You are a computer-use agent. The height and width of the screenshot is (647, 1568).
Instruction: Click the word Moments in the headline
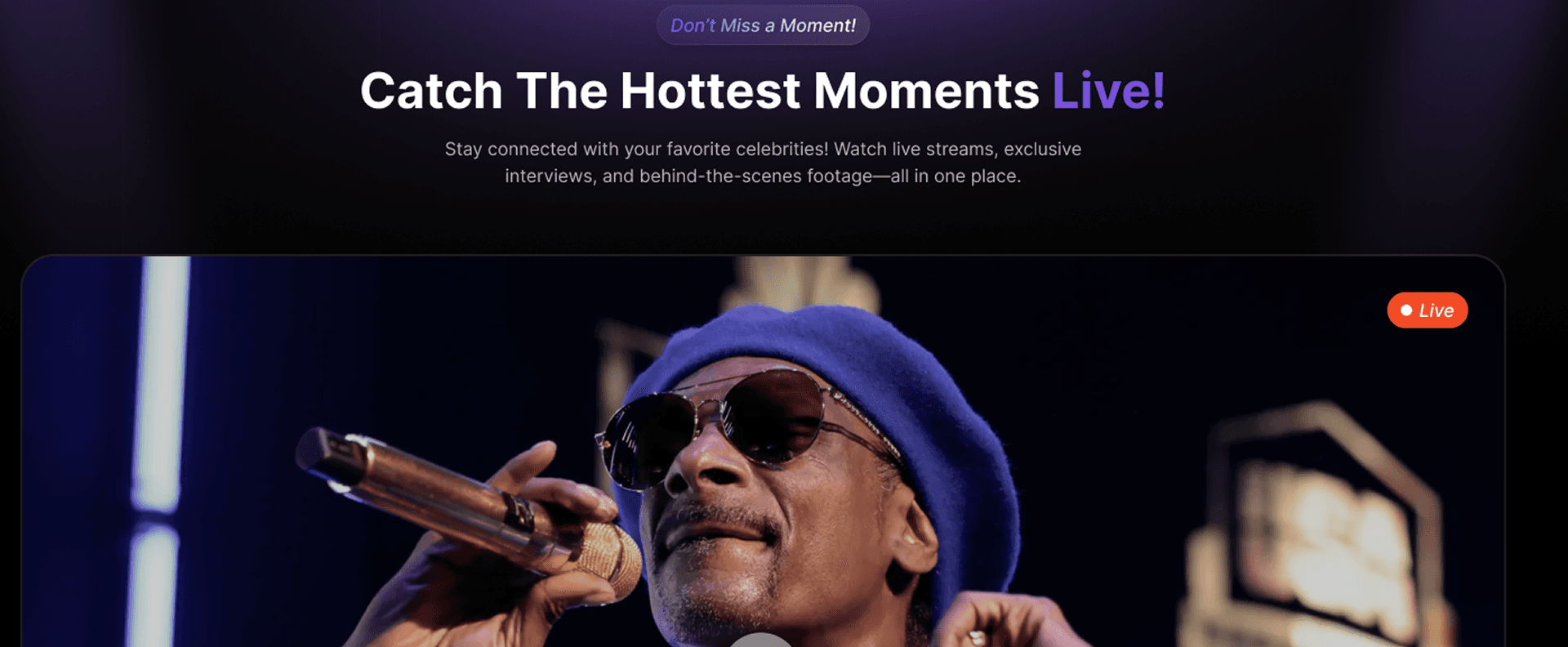click(926, 90)
